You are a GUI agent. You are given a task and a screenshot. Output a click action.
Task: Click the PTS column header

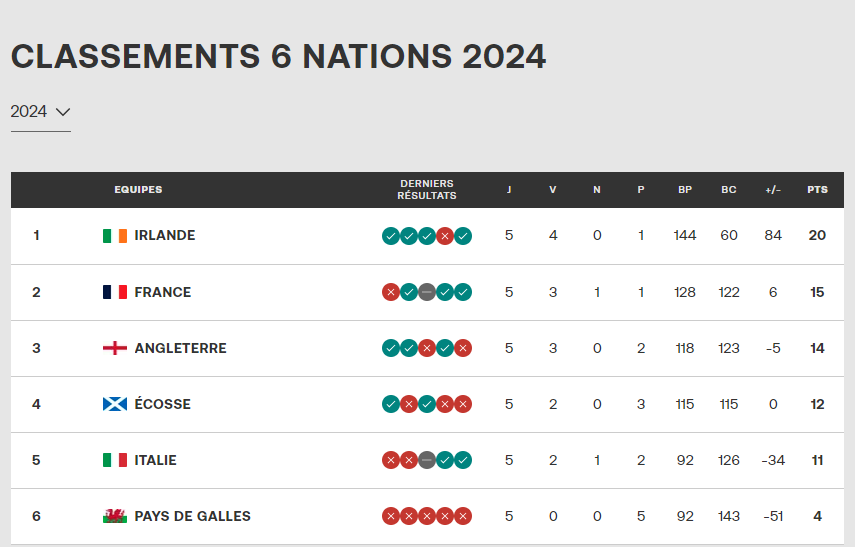817,190
